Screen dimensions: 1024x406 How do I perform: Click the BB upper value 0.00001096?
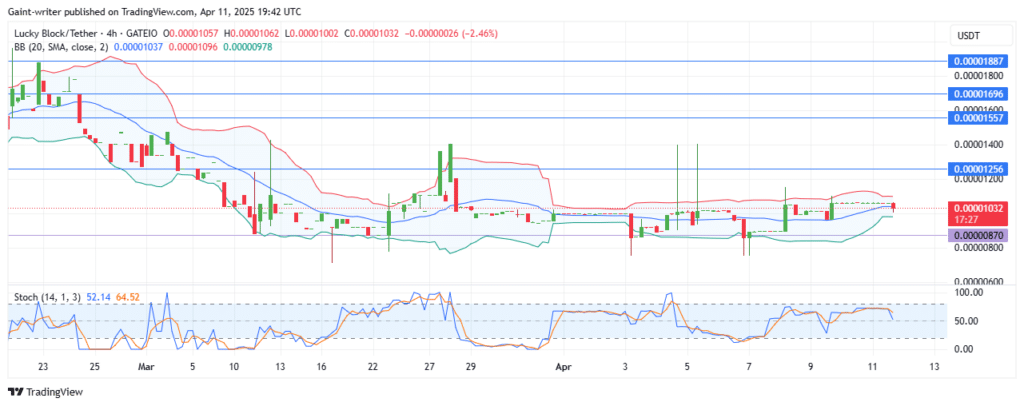point(193,47)
